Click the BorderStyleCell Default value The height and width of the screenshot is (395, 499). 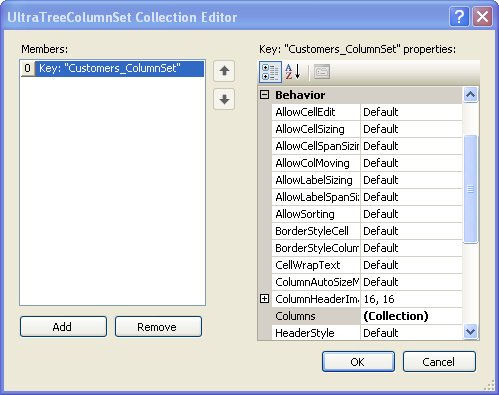pos(411,231)
